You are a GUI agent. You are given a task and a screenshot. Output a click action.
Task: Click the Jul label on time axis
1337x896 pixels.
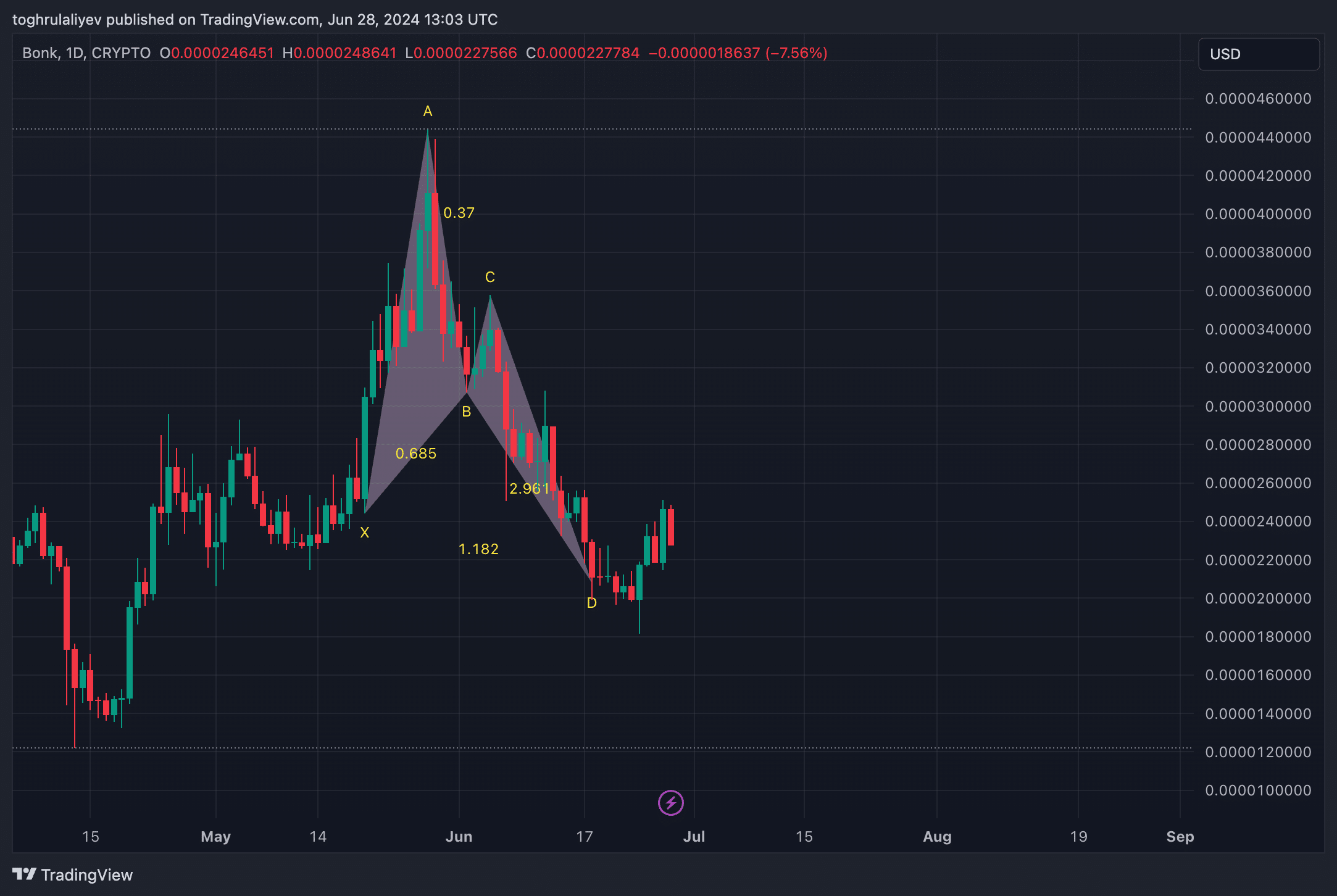(694, 837)
